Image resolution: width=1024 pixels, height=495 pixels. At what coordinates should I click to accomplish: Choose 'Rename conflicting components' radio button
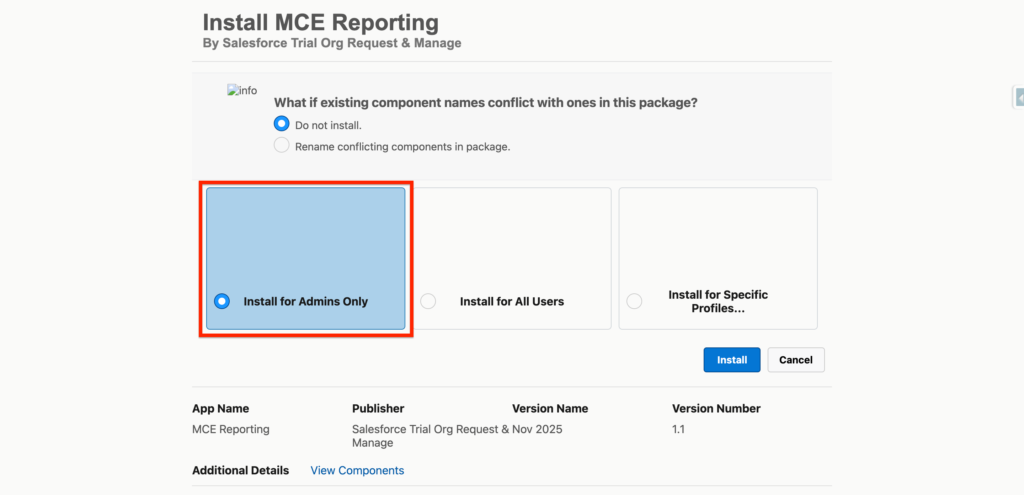[282, 146]
